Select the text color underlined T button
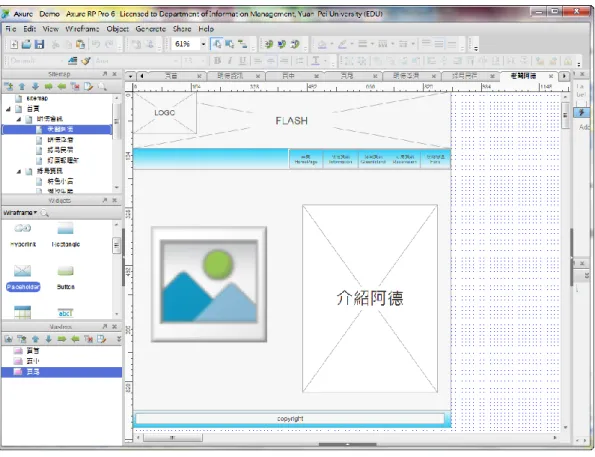 [x=315, y=61]
